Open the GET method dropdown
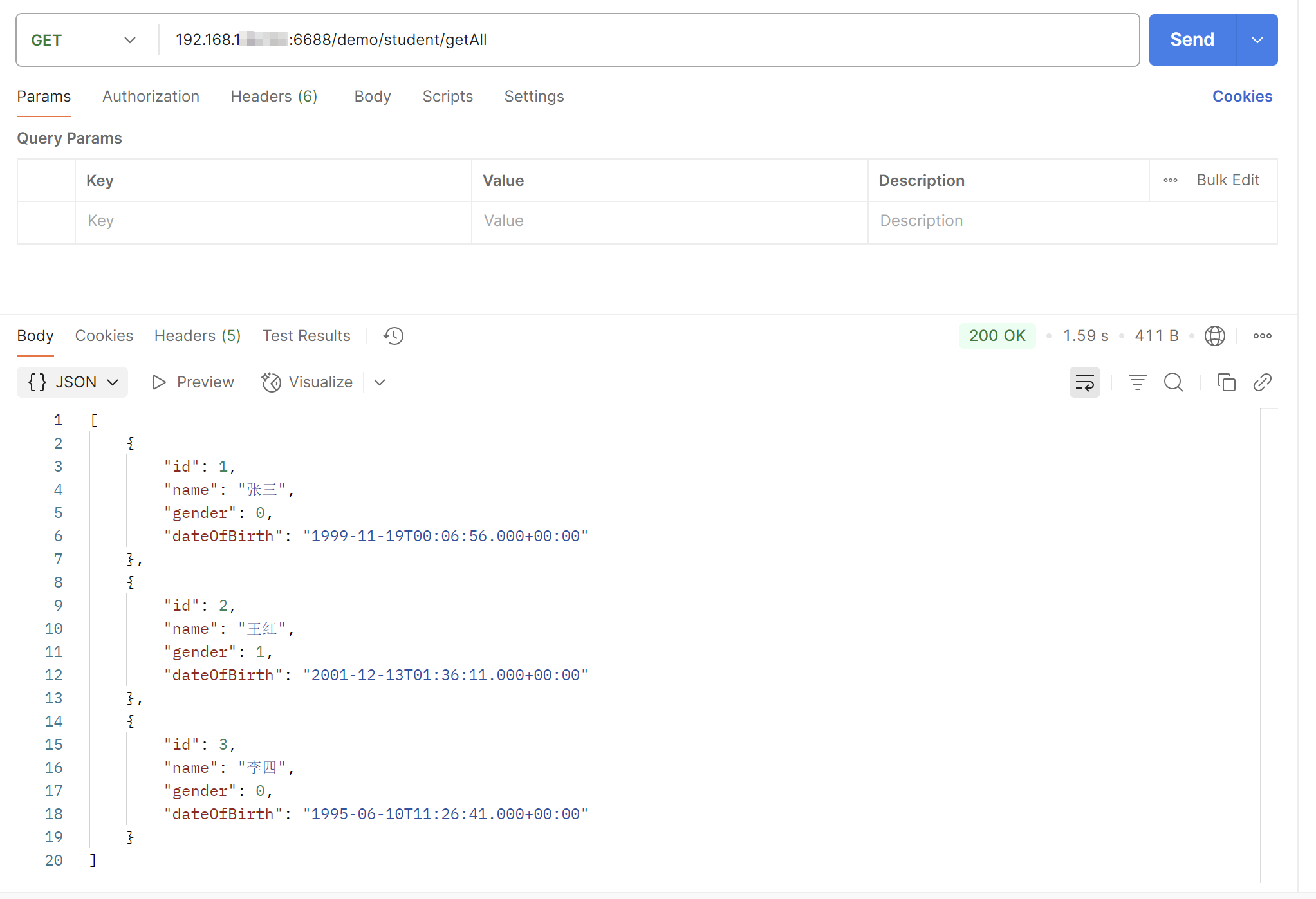This screenshot has height=899, width=1316. coord(84,40)
